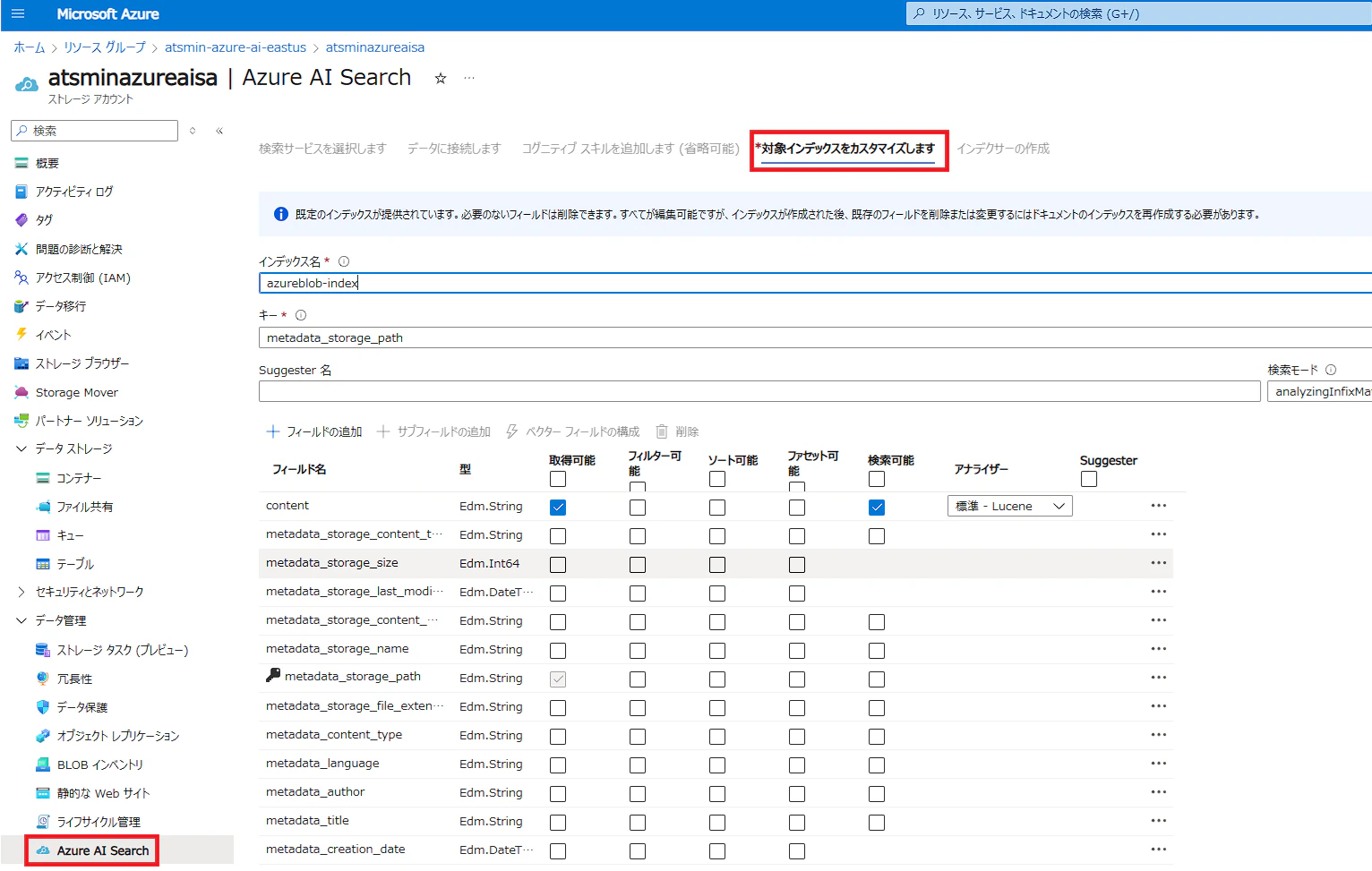Check ファセット可能 for metadata_title
This screenshot has height=871, width=1372.
[797, 822]
